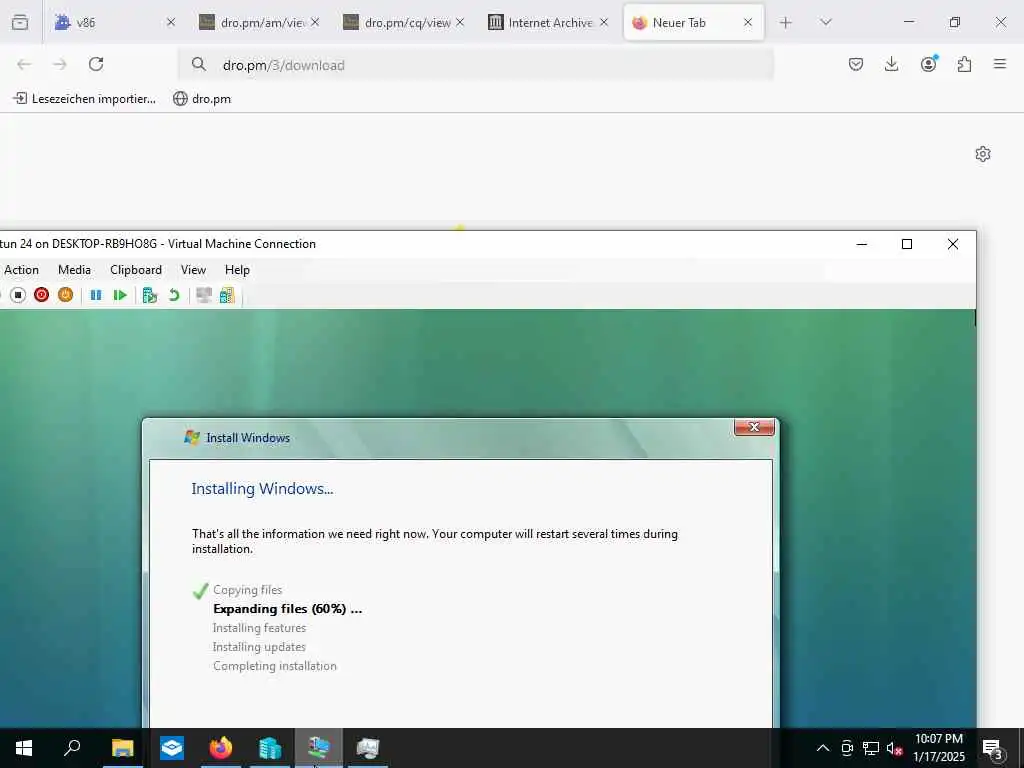The height and width of the screenshot is (768, 1024).
Task: Close the v86 tab
Action: pyautogui.click(x=170, y=22)
